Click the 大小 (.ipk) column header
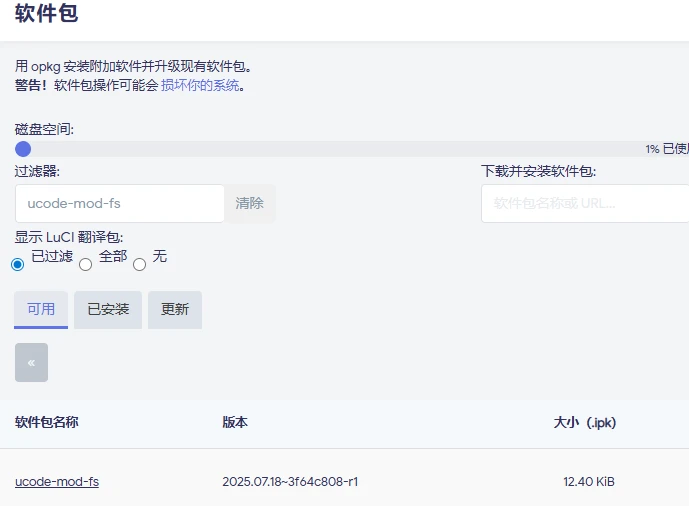This screenshot has width=689, height=506. 584,422
